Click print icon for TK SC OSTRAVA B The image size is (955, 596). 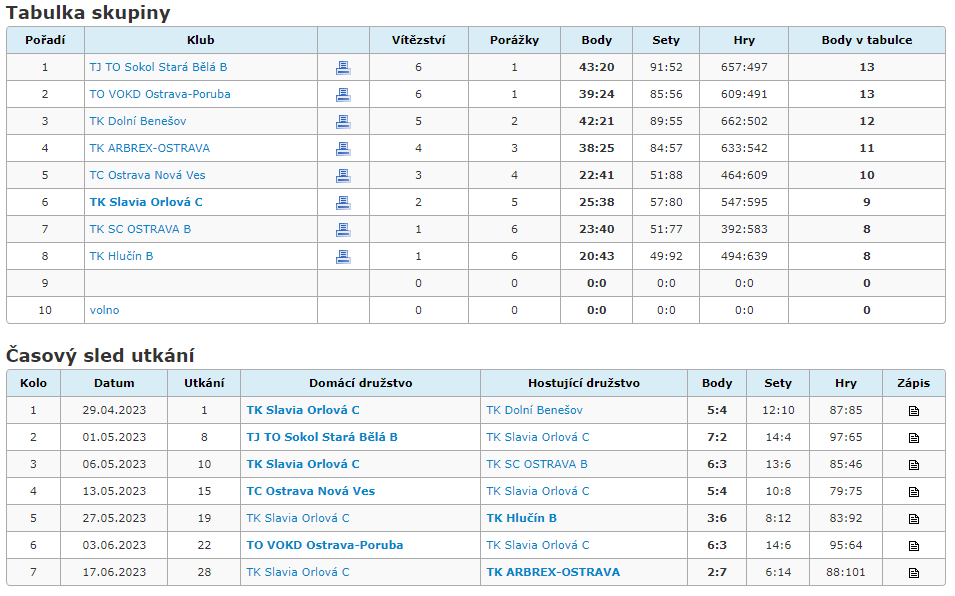(343, 230)
